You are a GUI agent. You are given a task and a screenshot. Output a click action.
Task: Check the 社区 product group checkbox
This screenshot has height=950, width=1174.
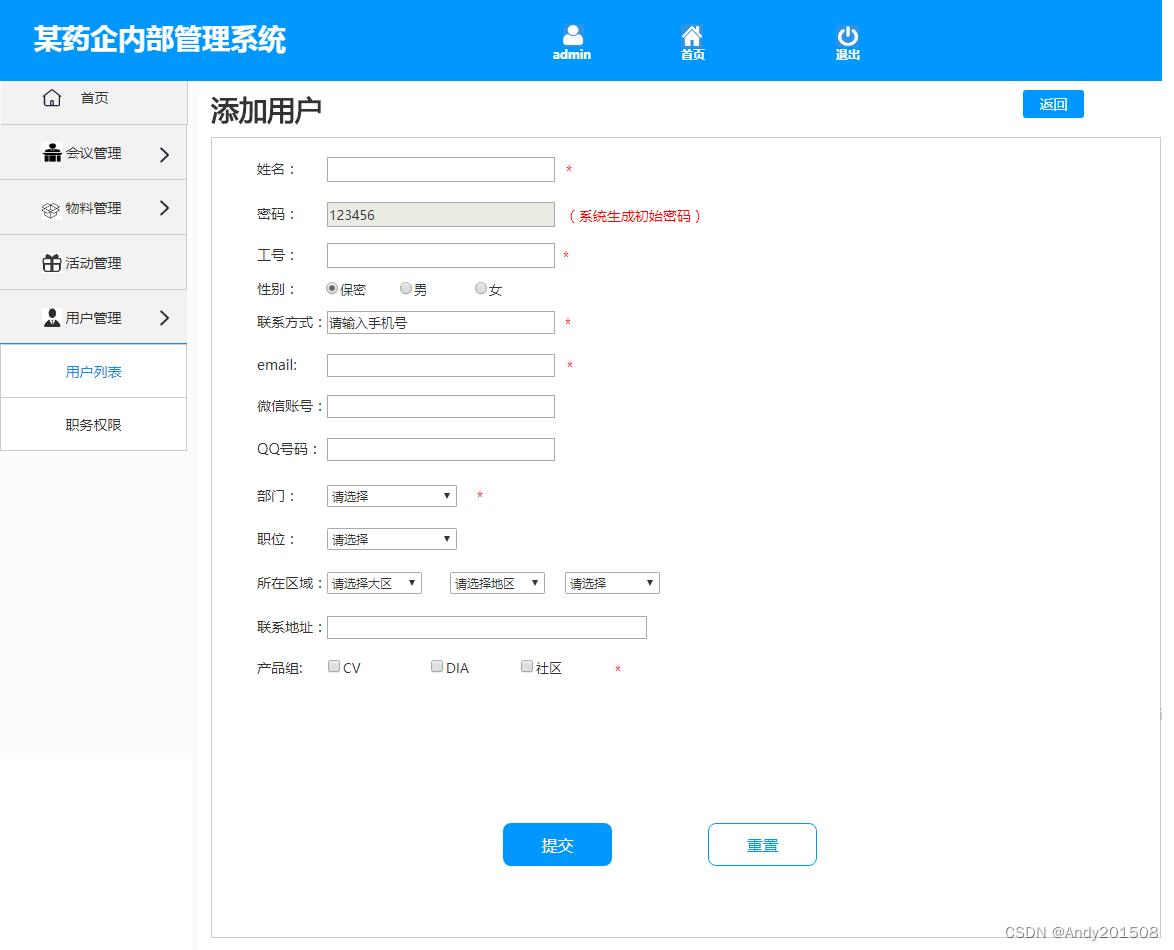pos(527,666)
